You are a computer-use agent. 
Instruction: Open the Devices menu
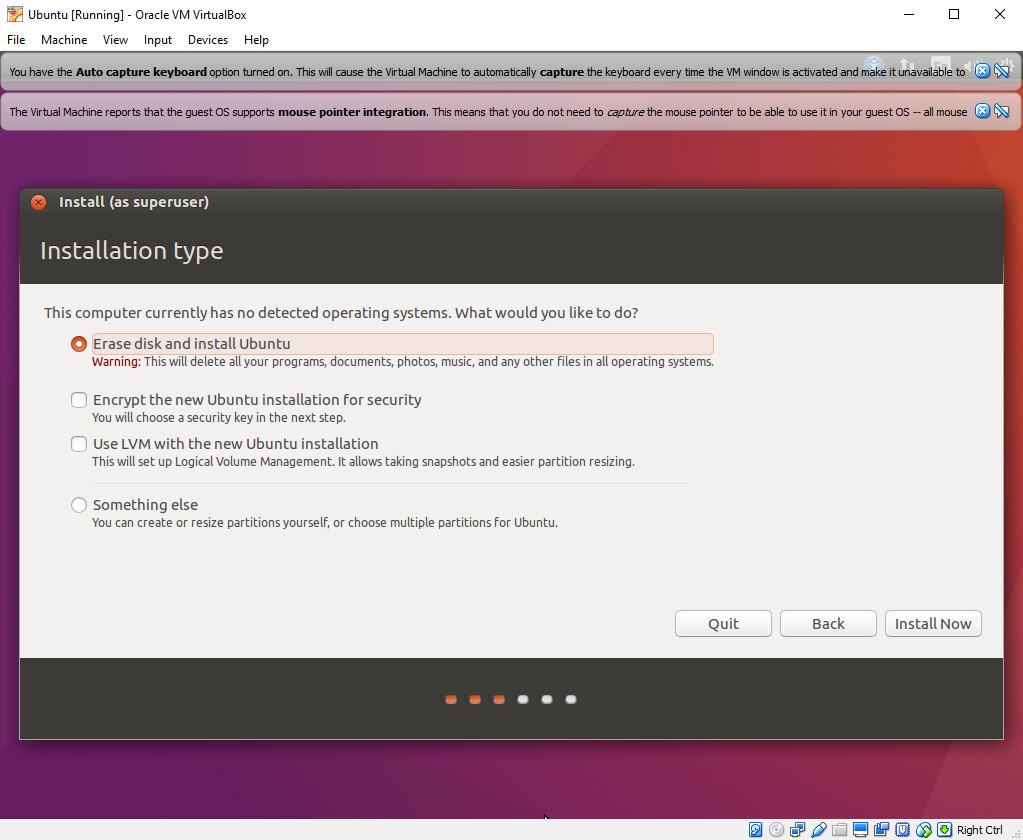point(207,40)
